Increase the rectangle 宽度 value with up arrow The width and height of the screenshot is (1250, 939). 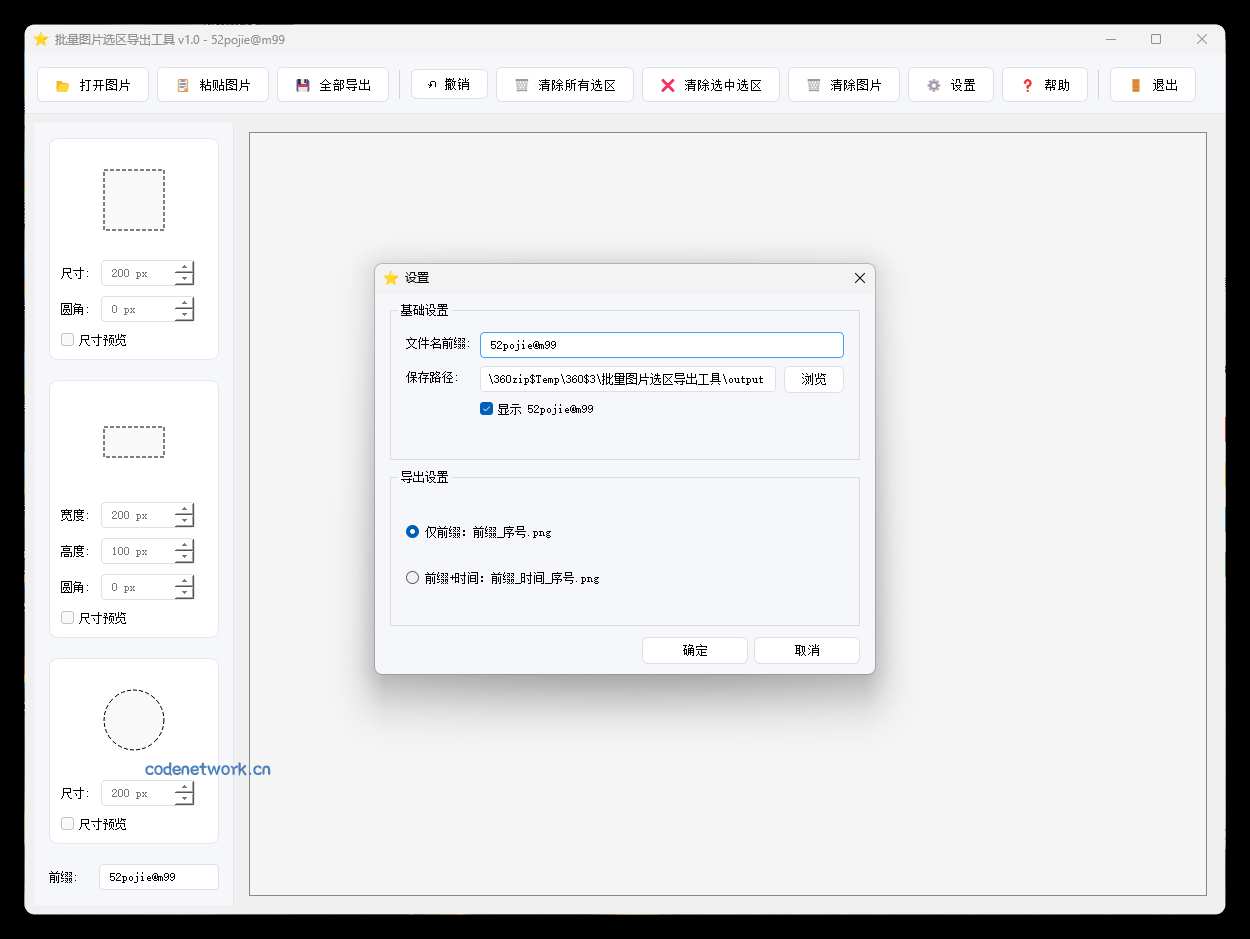184,510
